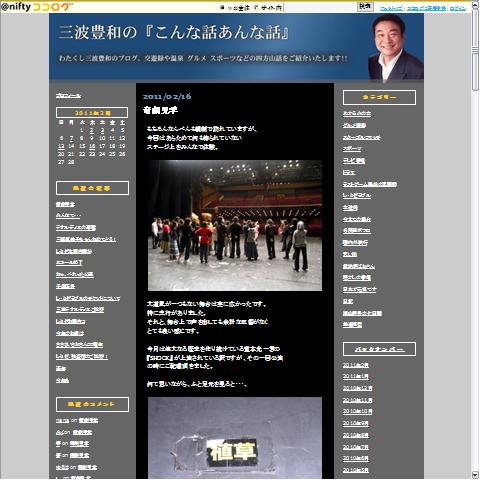
Task: Click the @nifty Cocolog logo
Action: 37,7
